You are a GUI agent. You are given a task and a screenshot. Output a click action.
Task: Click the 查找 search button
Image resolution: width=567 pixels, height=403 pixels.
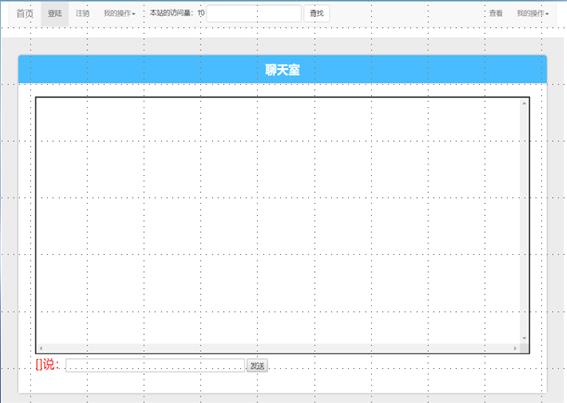pyautogui.click(x=317, y=14)
